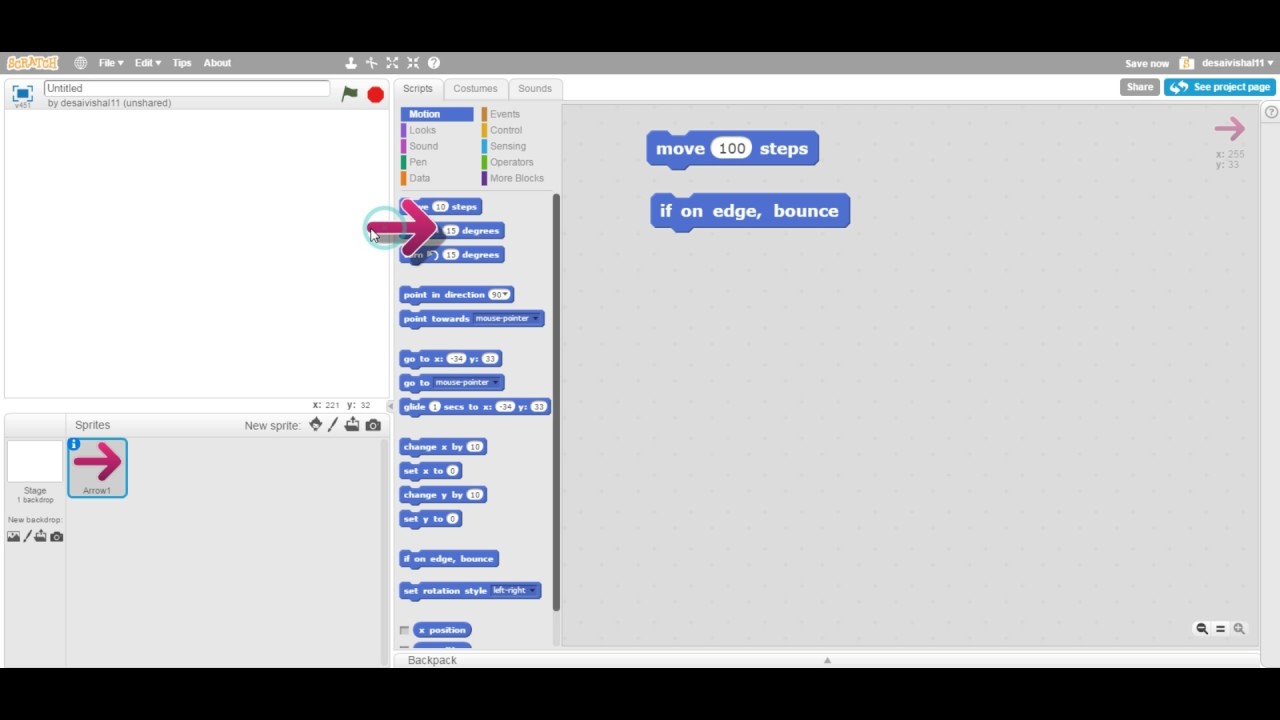Open point towards mouse-pointer dropdown
This screenshot has height=720, width=1280.
click(507, 319)
